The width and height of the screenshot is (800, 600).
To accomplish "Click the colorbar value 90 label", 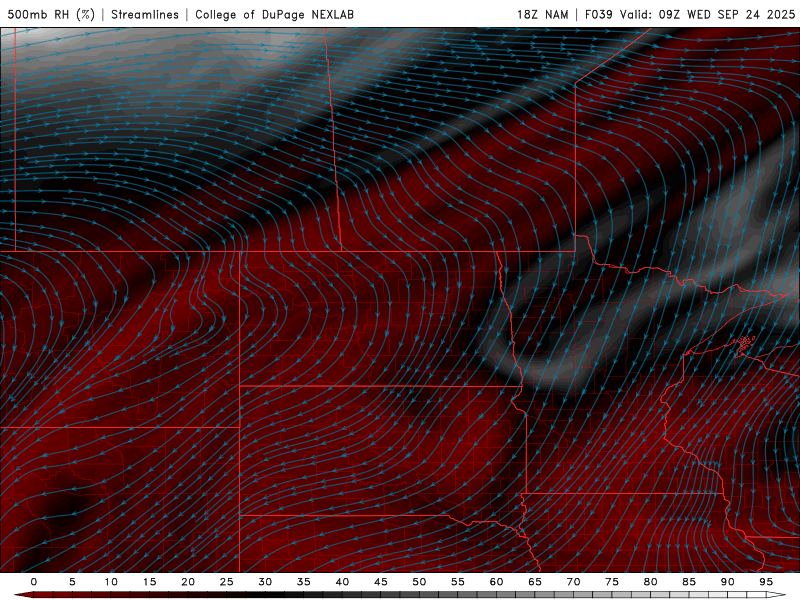I will (728, 582).
